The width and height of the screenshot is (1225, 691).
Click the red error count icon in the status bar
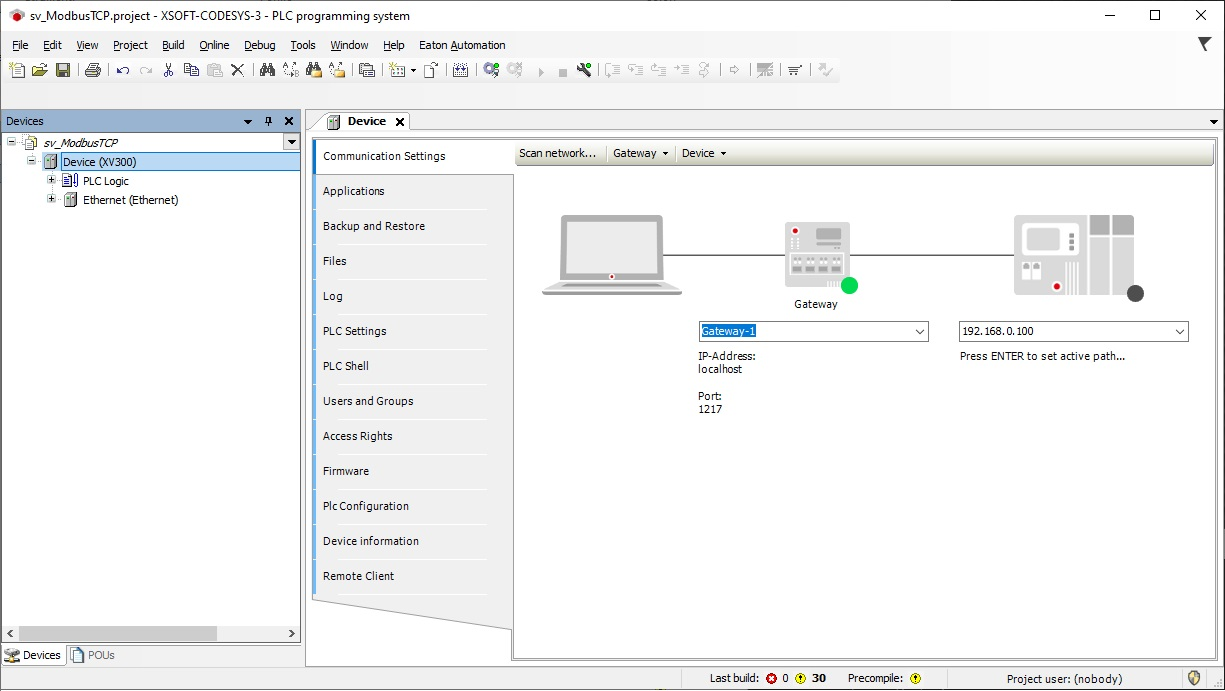[771, 679]
